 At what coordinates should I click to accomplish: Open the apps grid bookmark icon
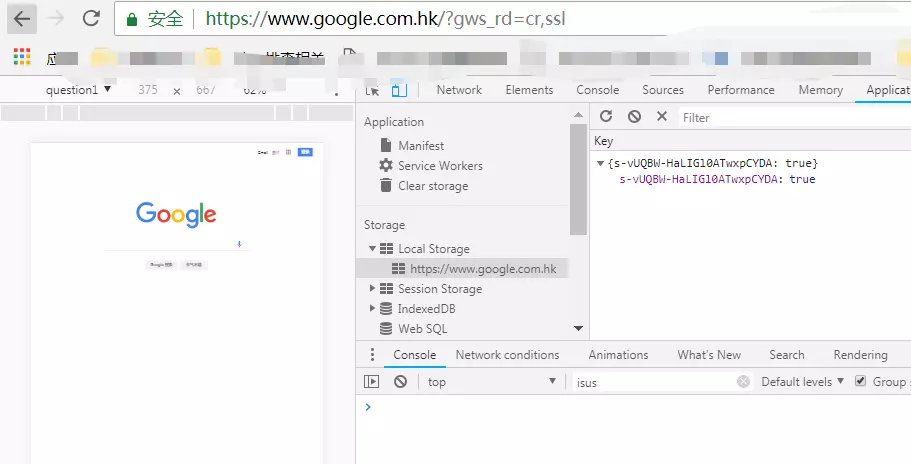(x=21, y=56)
